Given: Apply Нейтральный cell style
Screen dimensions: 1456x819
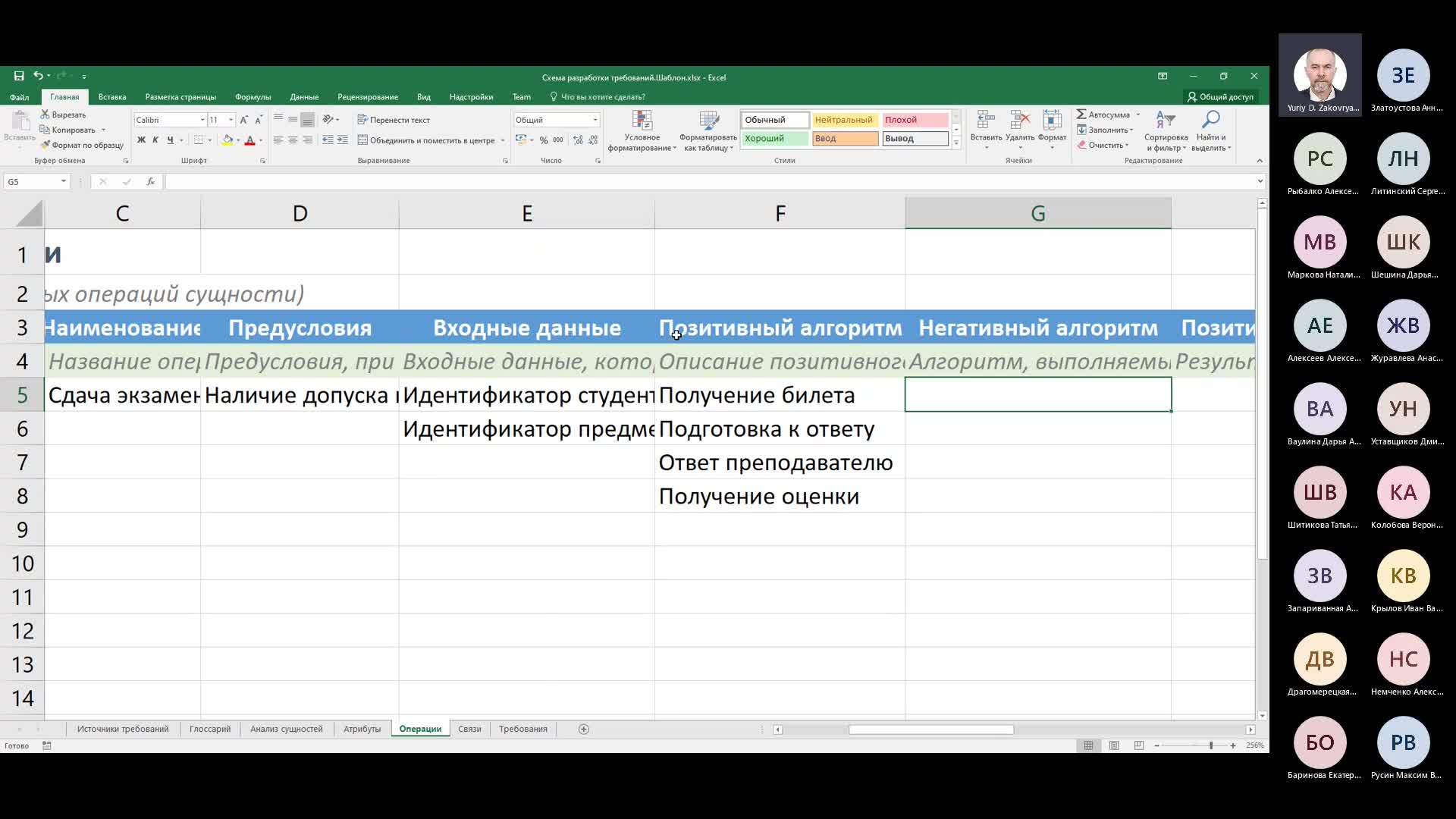Looking at the screenshot, I should coord(845,120).
